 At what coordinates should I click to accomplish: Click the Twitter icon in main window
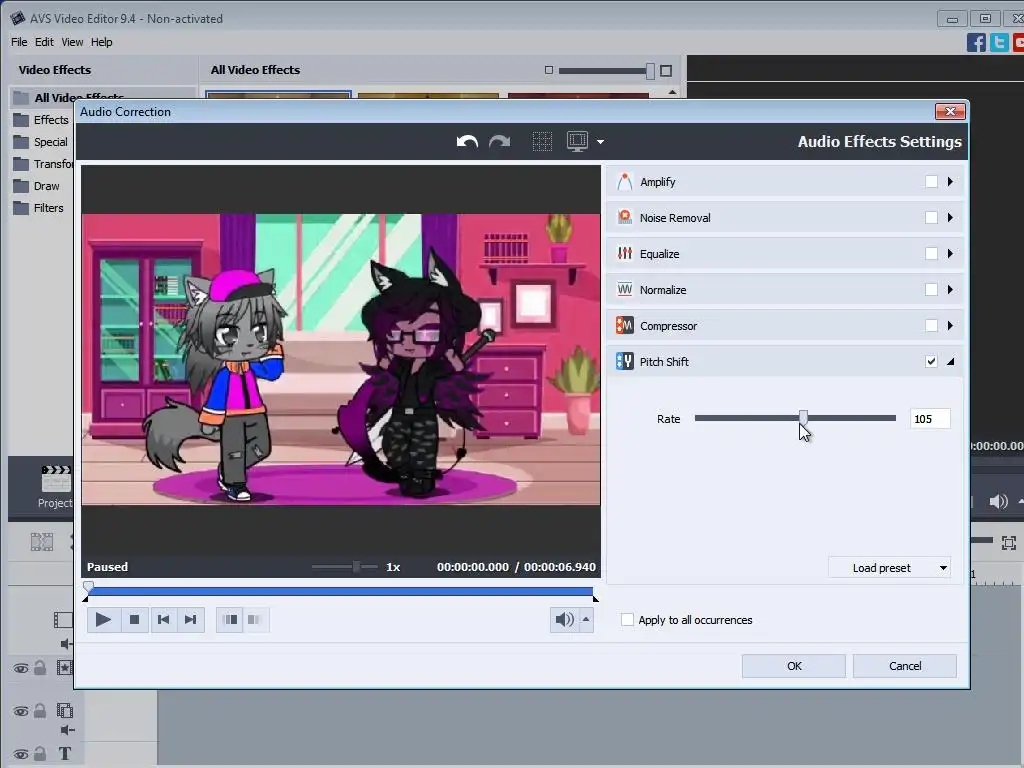pos(999,42)
